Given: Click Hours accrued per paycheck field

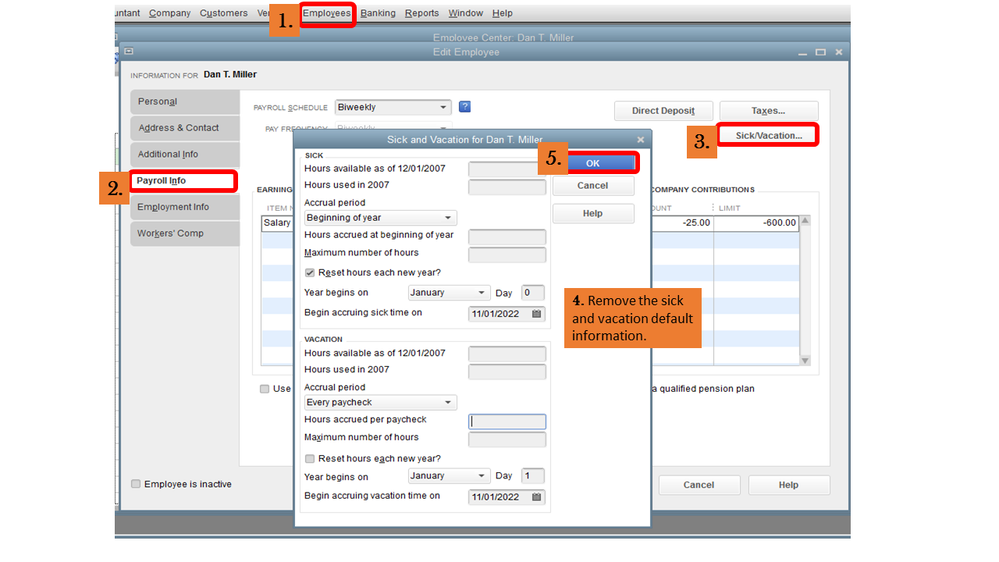Looking at the screenshot, I should coord(507,421).
